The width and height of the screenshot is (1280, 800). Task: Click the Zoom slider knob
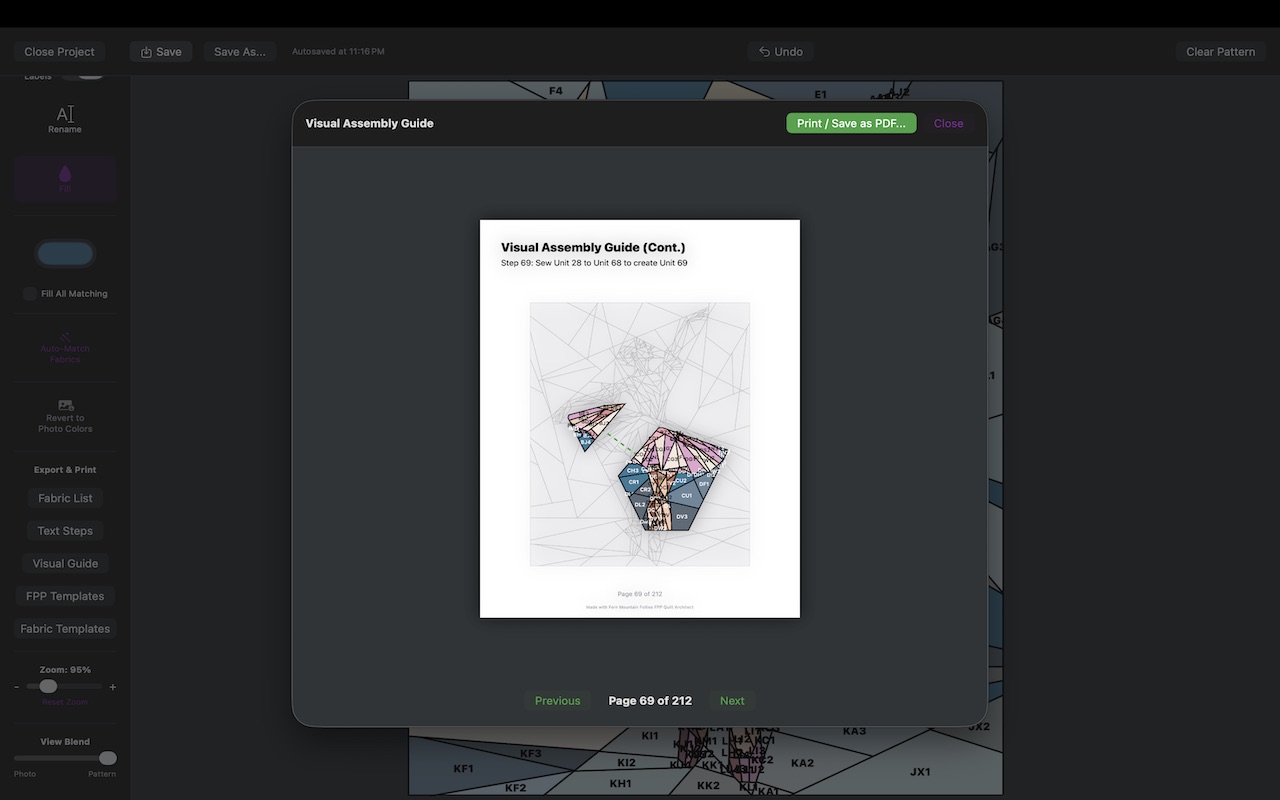point(48,686)
